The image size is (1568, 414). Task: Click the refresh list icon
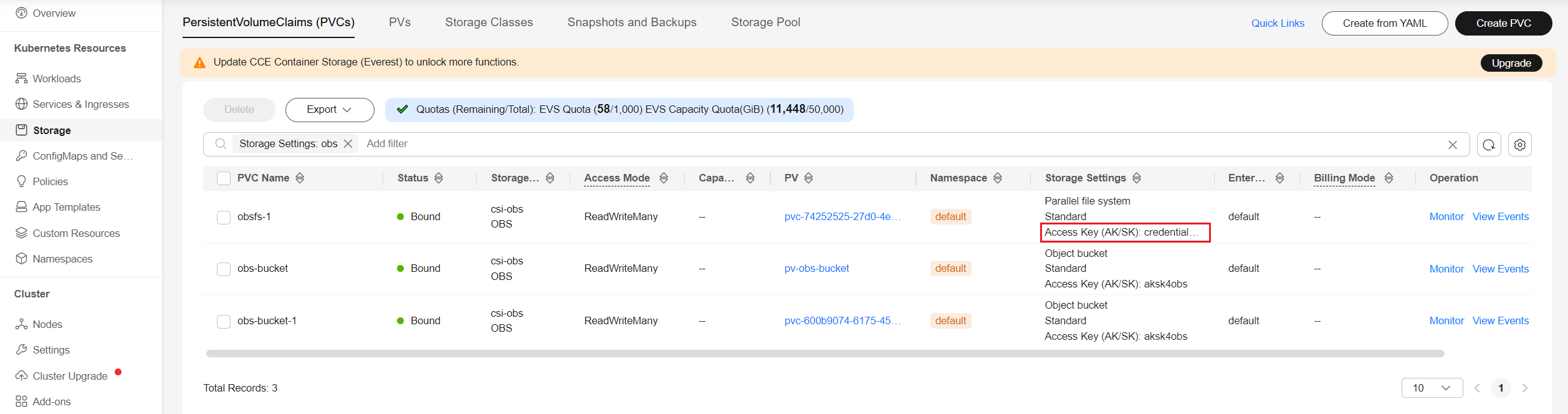click(x=1489, y=145)
